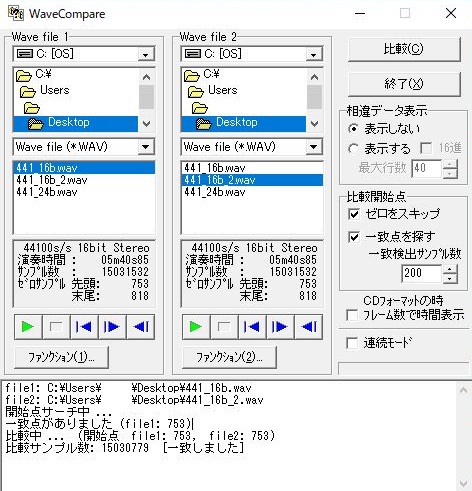Select the 表示する radio button
Screen dimensions: 472x491
tap(353, 149)
